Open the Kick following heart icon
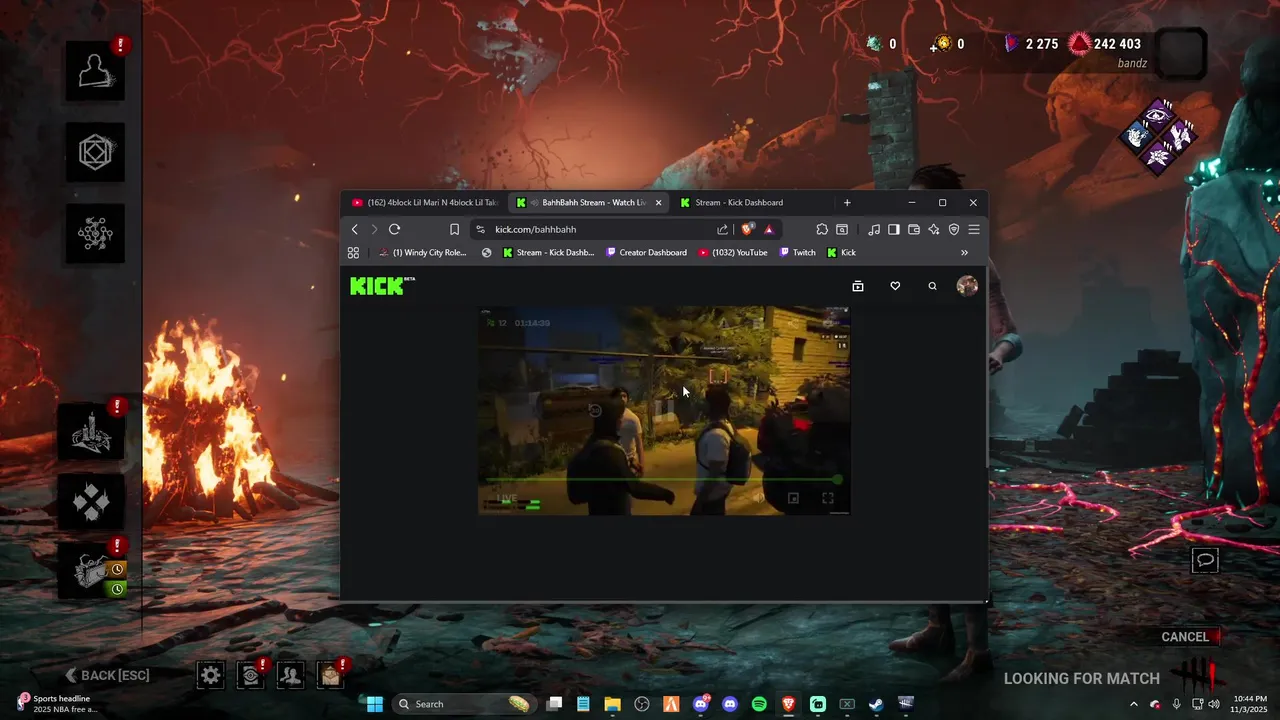1280x720 pixels. (x=895, y=286)
